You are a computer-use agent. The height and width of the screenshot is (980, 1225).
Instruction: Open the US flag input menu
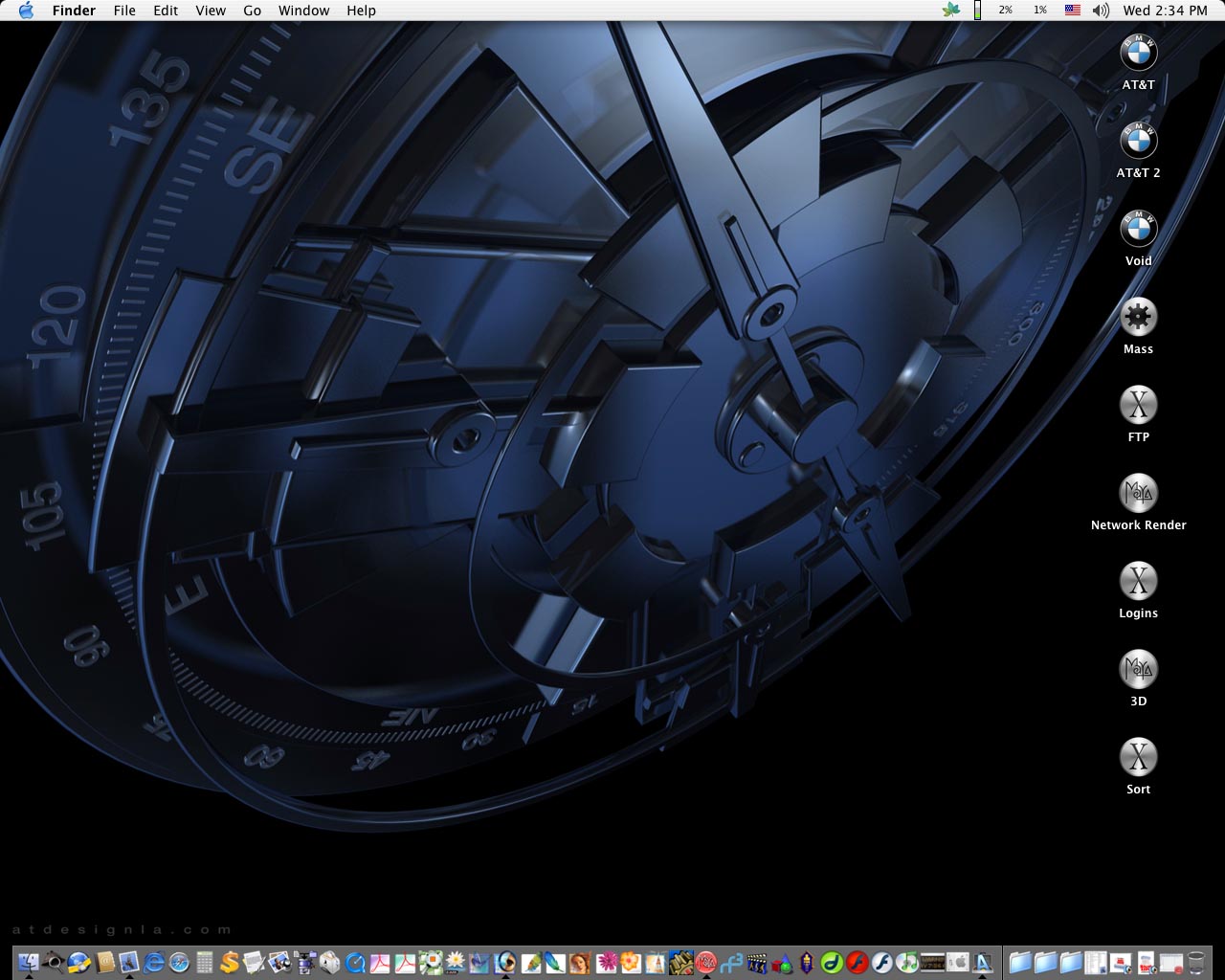point(1073,11)
